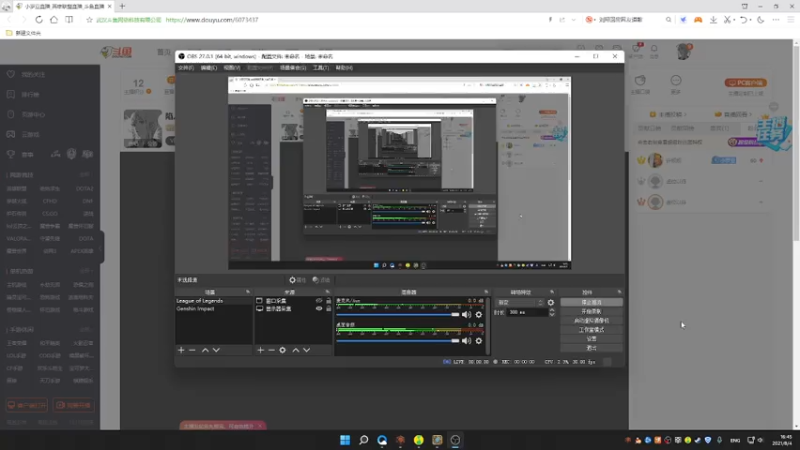Image resolution: width=800 pixels, height=450 pixels.
Task: Open the File menu in OBS
Action: pos(186,68)
